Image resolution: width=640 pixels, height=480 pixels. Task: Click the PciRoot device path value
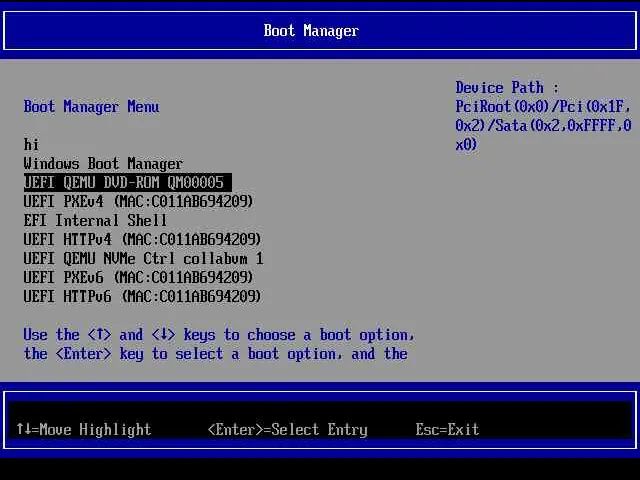coord(543,126)
